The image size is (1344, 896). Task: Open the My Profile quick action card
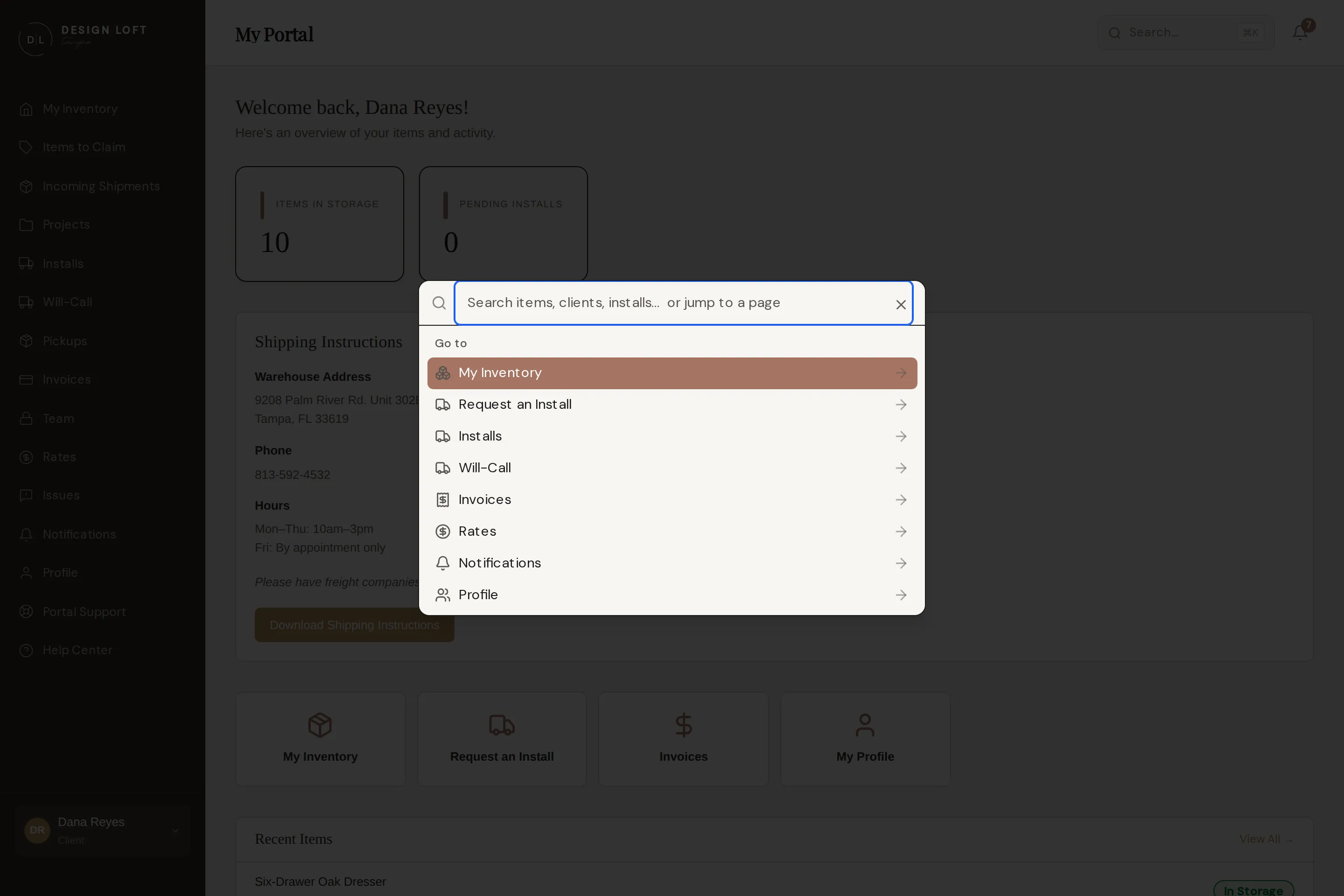(865, 739)
